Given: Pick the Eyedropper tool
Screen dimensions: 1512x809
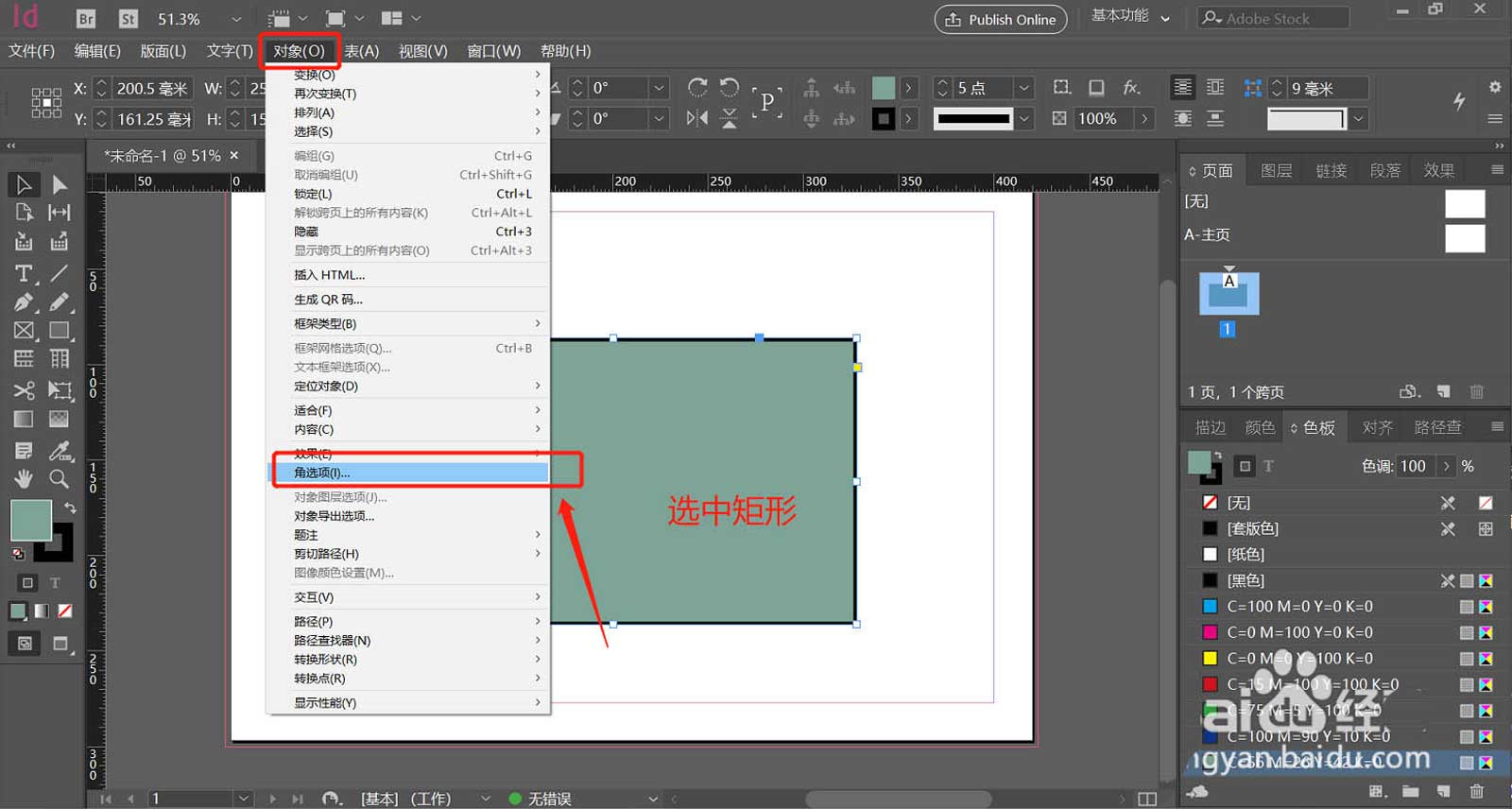Looking at the screenshot, I should pos(60,451).
